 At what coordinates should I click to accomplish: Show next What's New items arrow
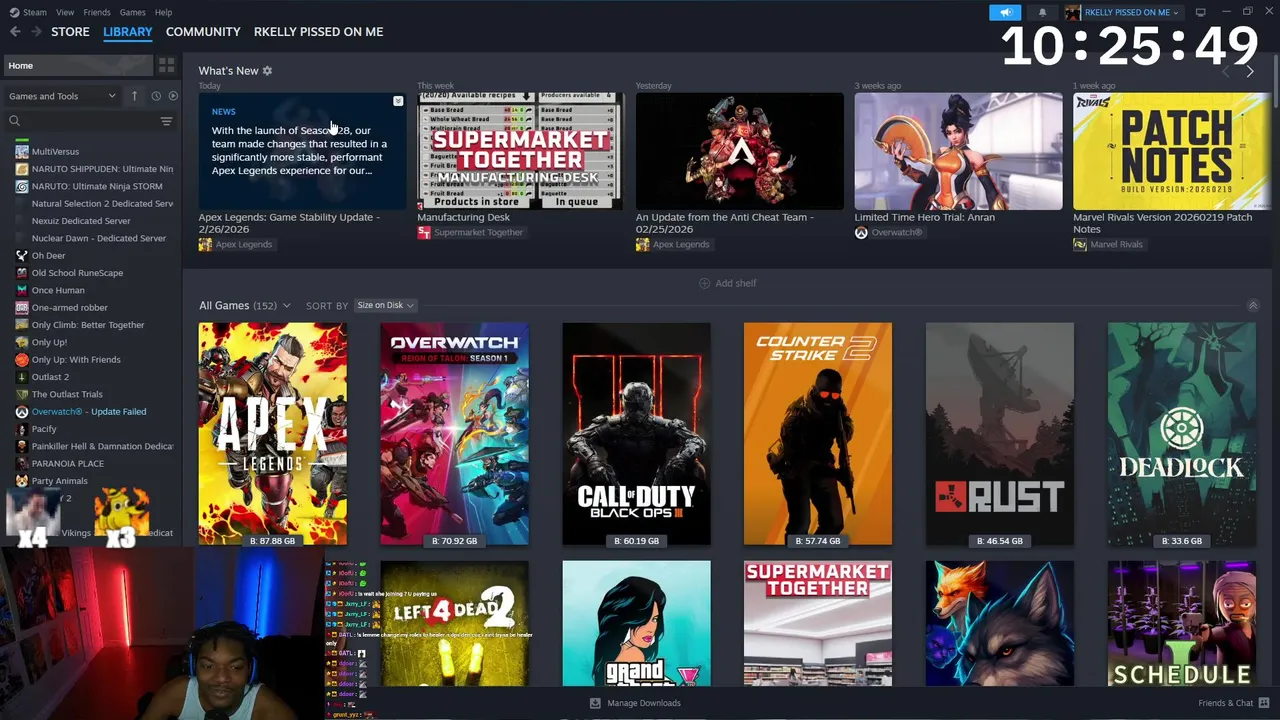coord(1250,71)
